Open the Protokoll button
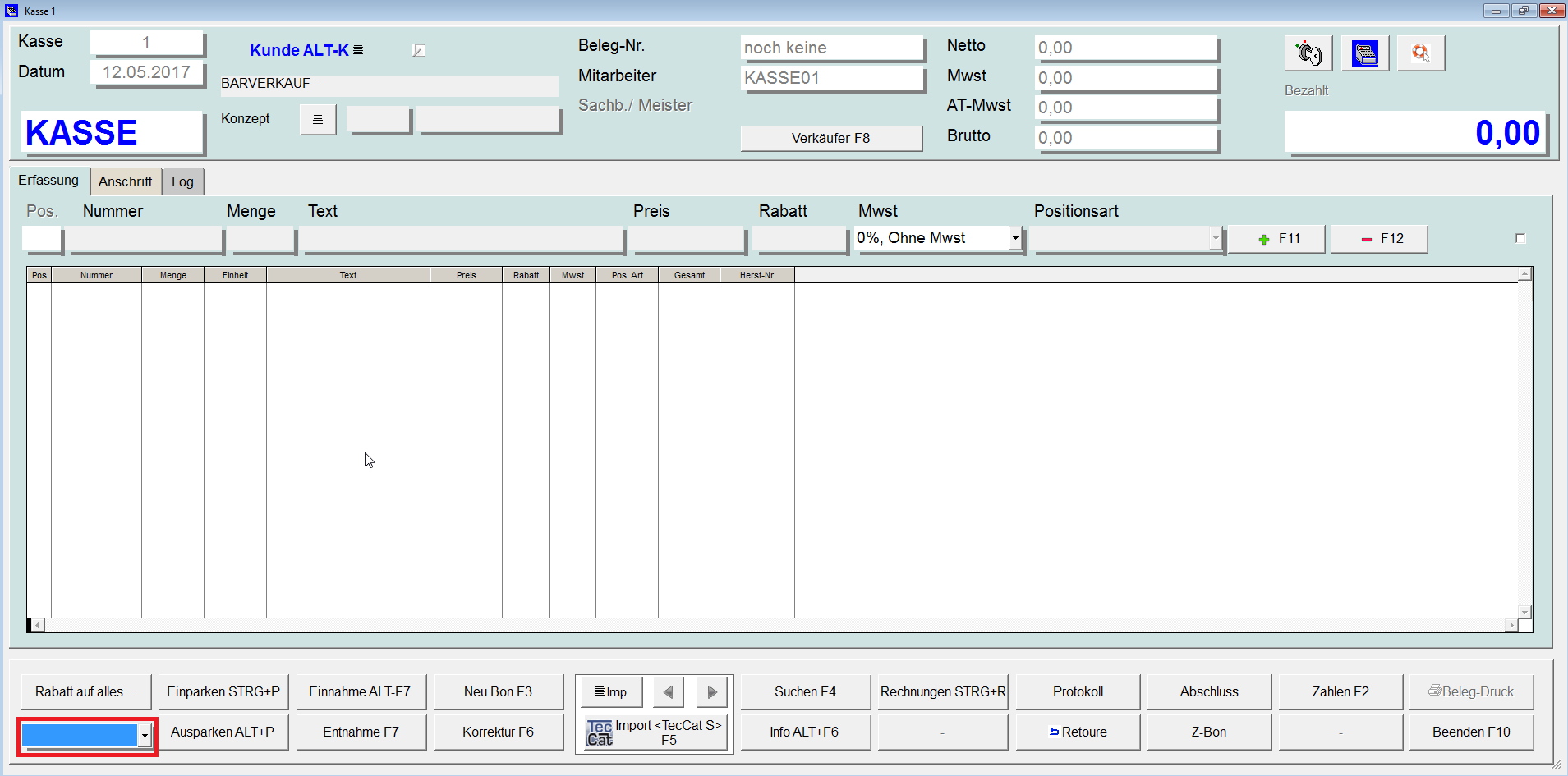 click(x=1078, y=692)
